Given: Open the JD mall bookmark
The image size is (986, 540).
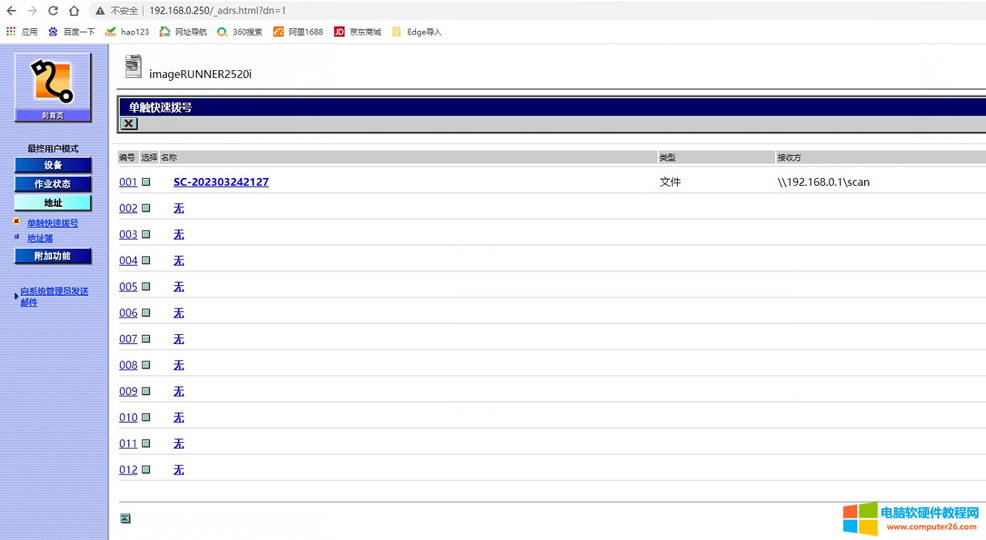Looking at the screenshot, I should (357, 31).
